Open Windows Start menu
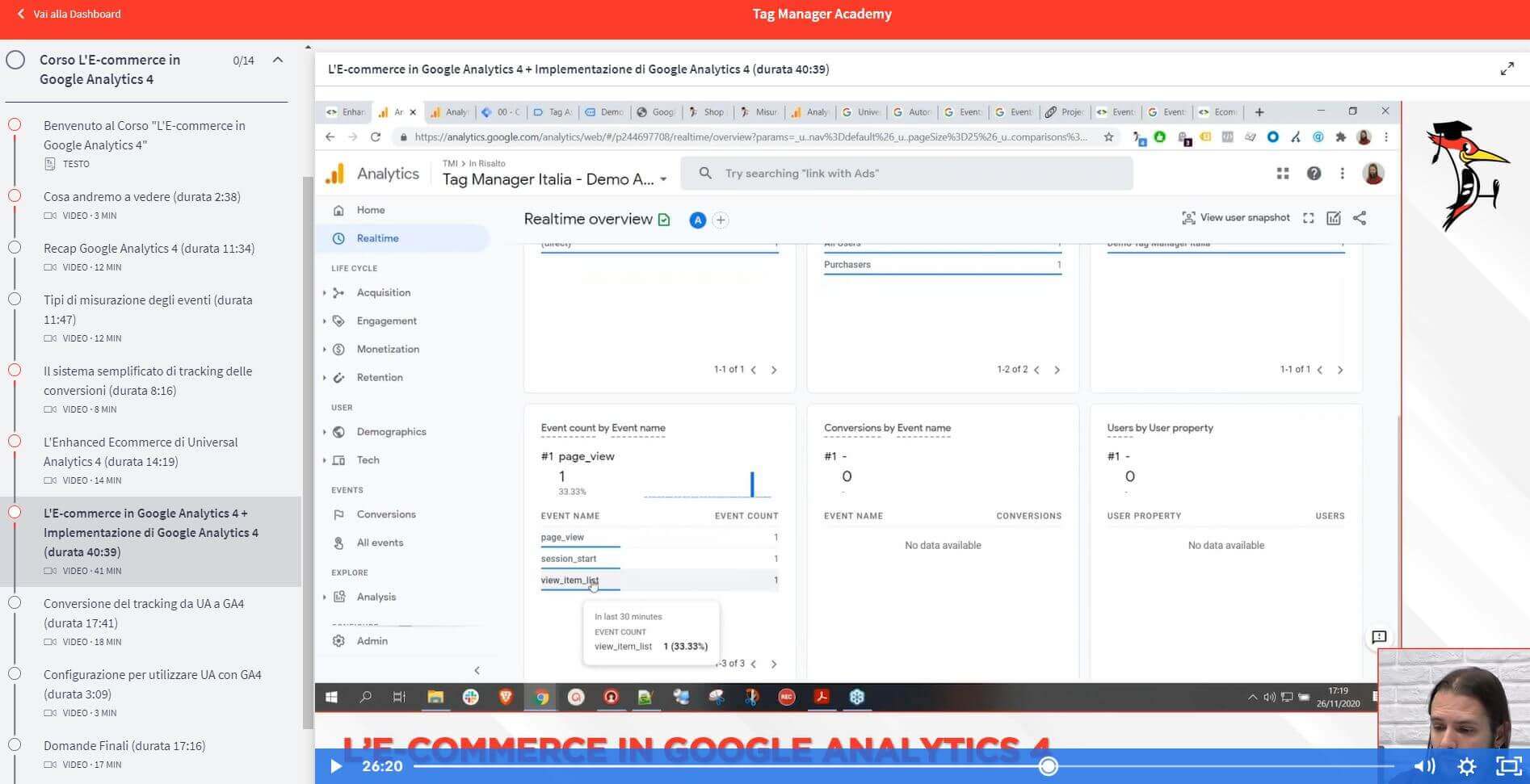This screenshot has width=1530, height=784. point(331,697)
